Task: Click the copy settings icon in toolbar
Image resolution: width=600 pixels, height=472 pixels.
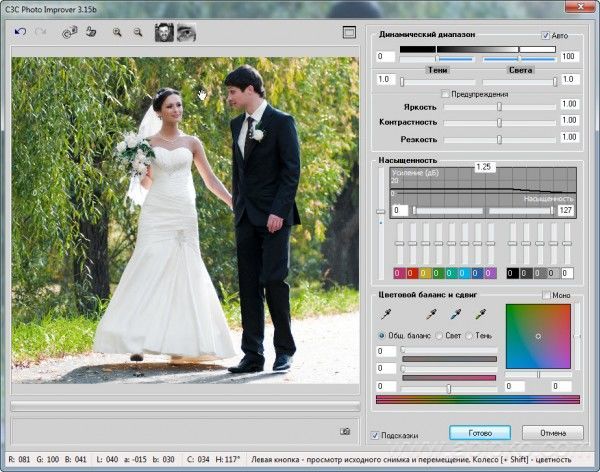Action: pos(69,32)
